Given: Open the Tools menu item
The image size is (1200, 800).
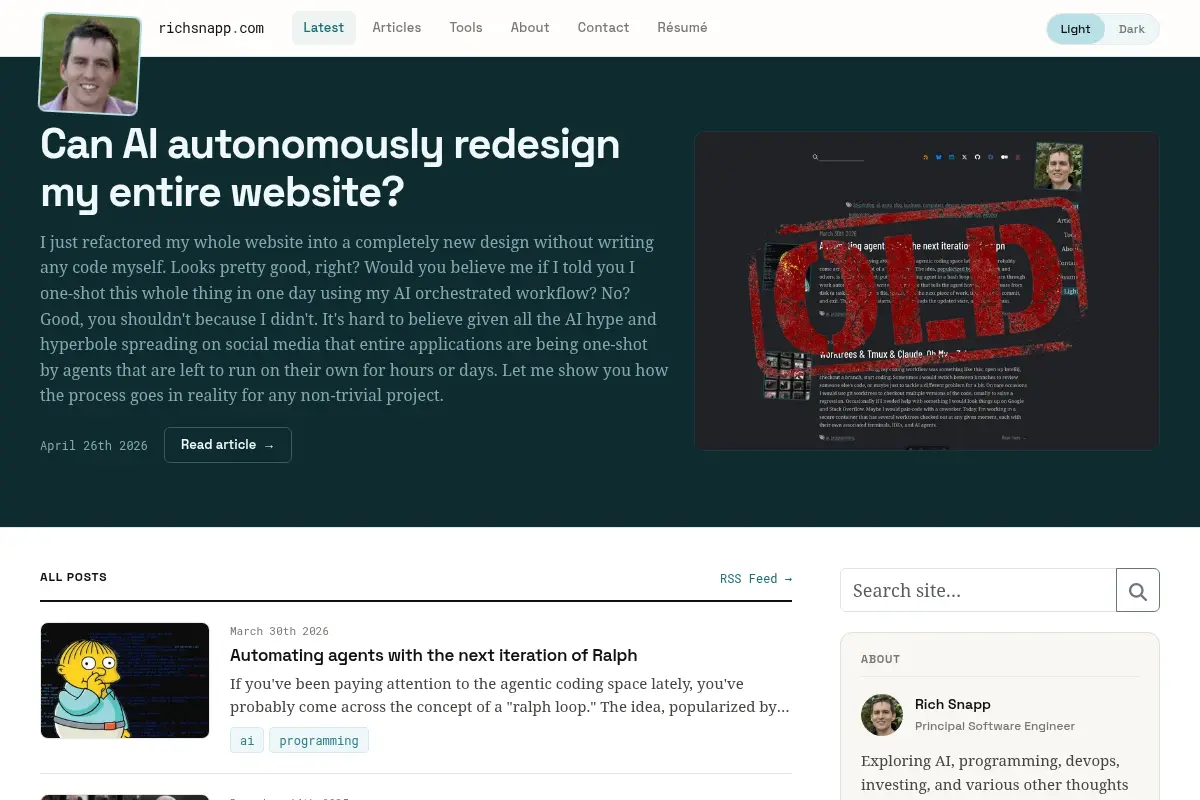Looking at the screenshot, I should [x=466, y=28].
